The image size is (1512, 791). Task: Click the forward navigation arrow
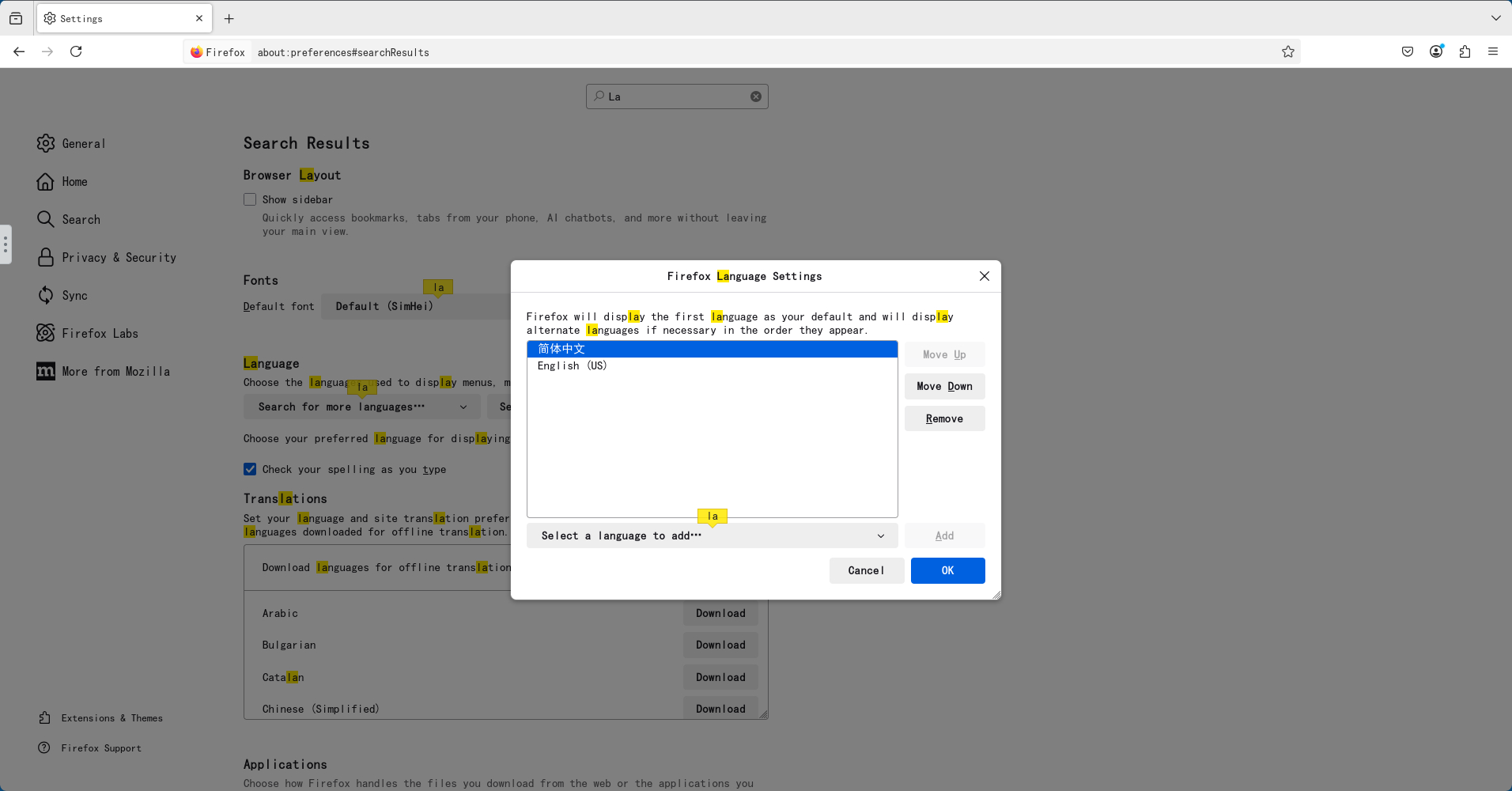coord(47,51)
